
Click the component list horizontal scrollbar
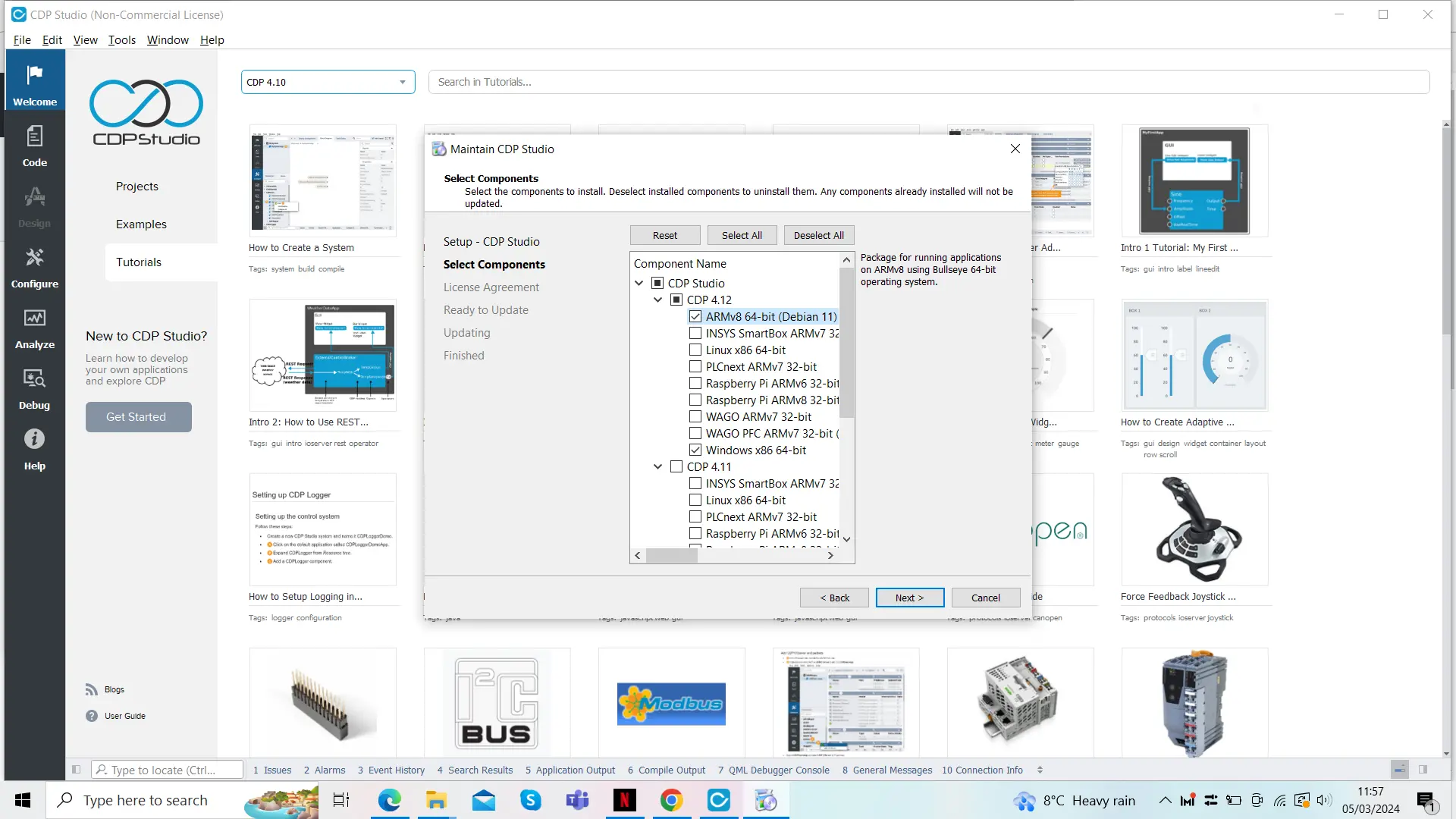point(671,556)
